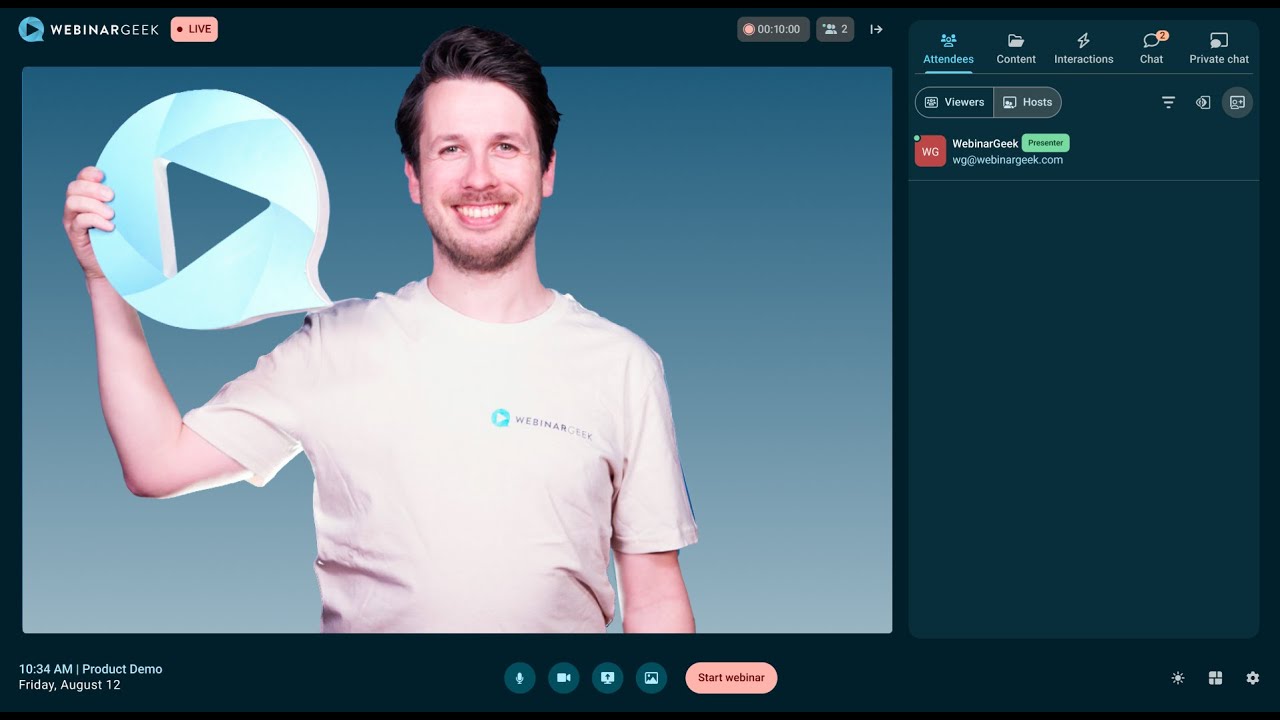Screen dimensions: 1280x720
Task: Open the layout grid icon
Action: 1215,678
